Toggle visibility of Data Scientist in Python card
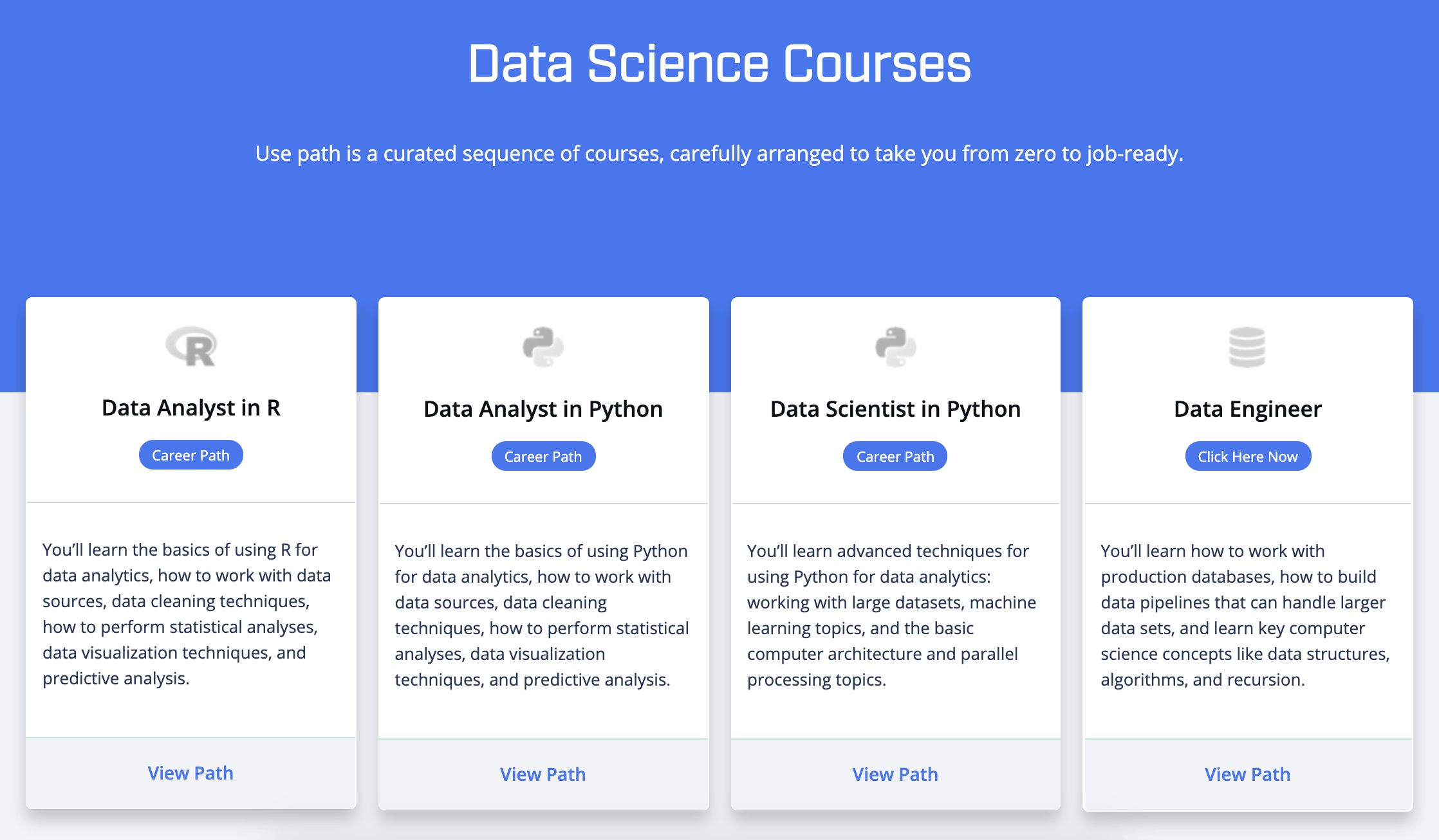The width and height of the screenshot is (1439, 840). [x=894, y=456]
